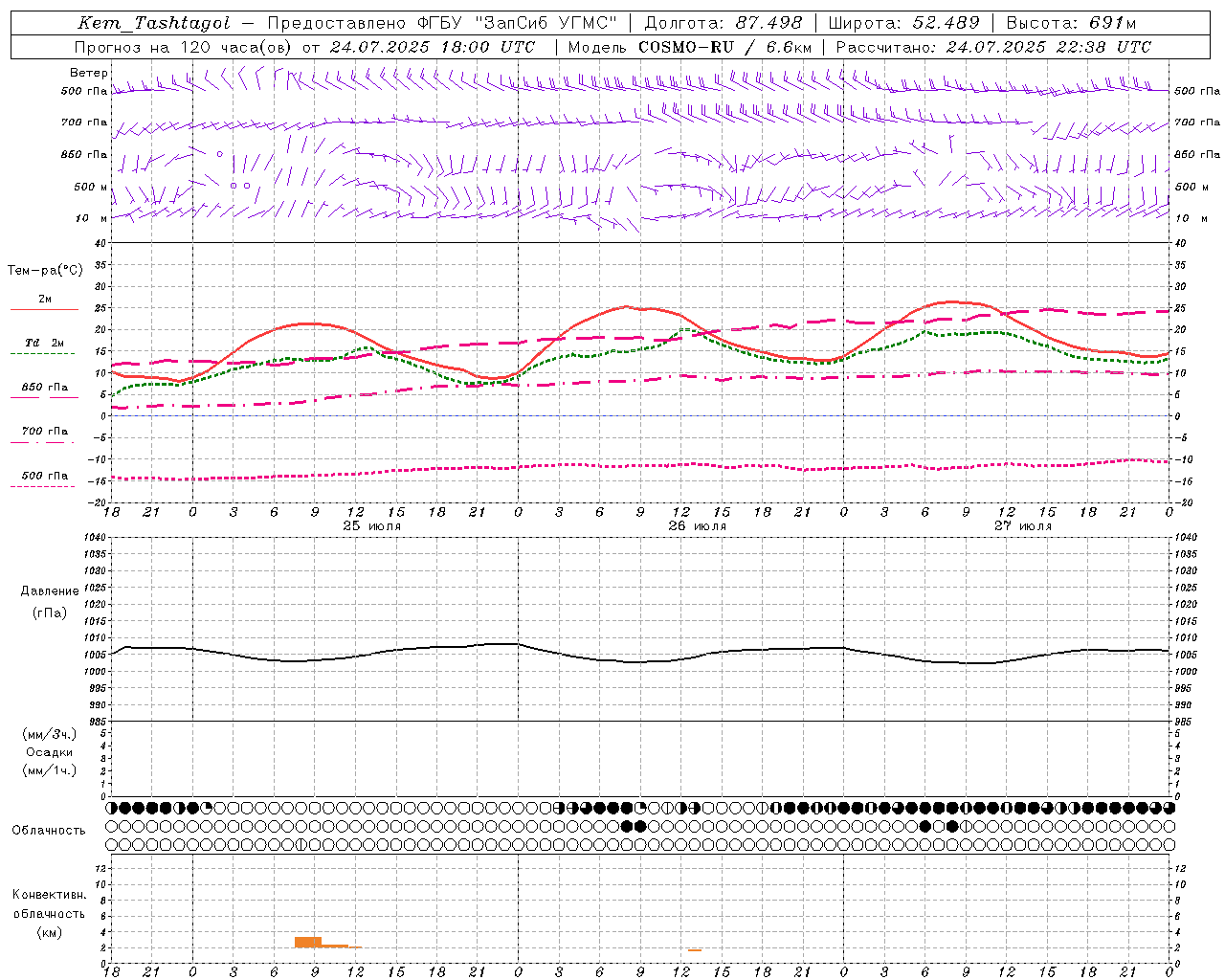
Task: Click the large orange convective cloud bar
Action: click(x=308, y=942)
